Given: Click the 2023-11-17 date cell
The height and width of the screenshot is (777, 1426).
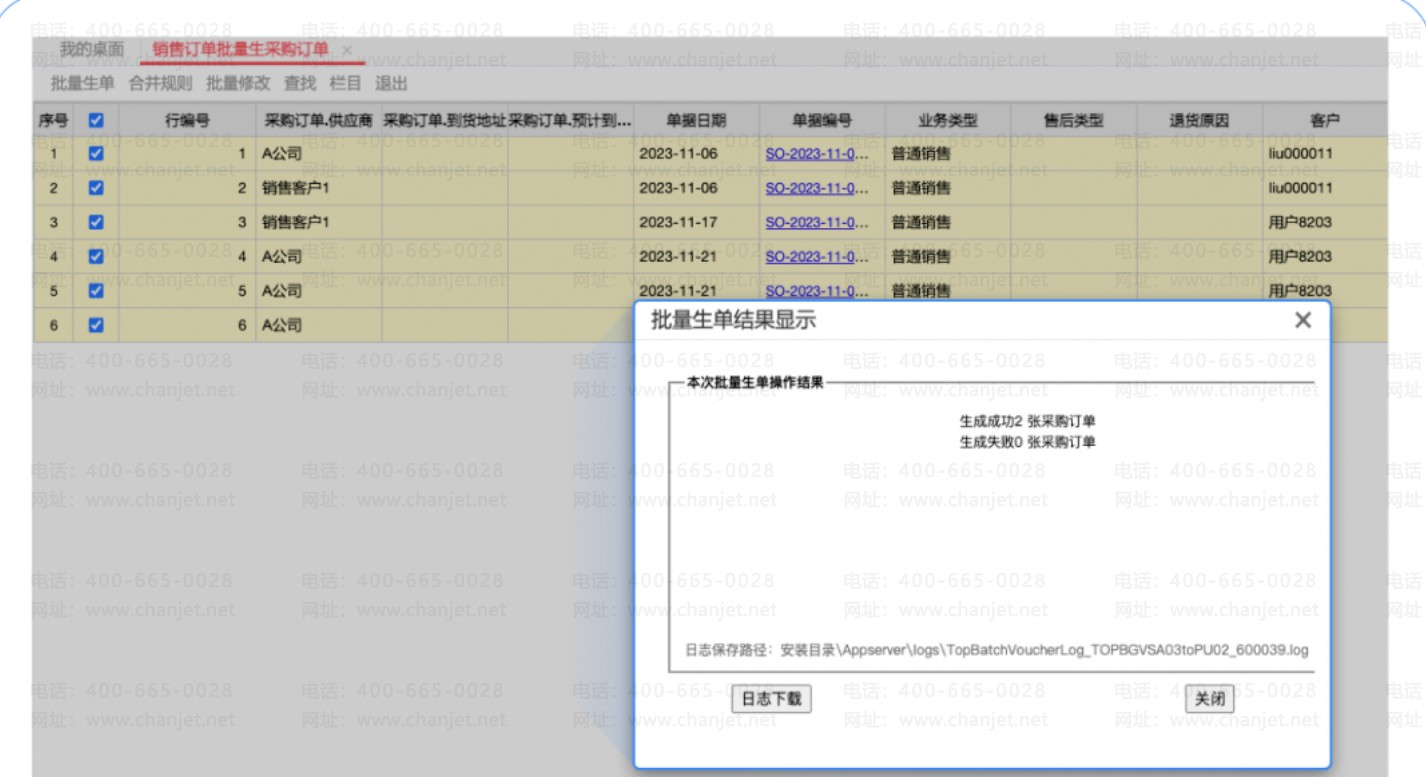Looking at the screenshot, I should (x=696, y=222).
